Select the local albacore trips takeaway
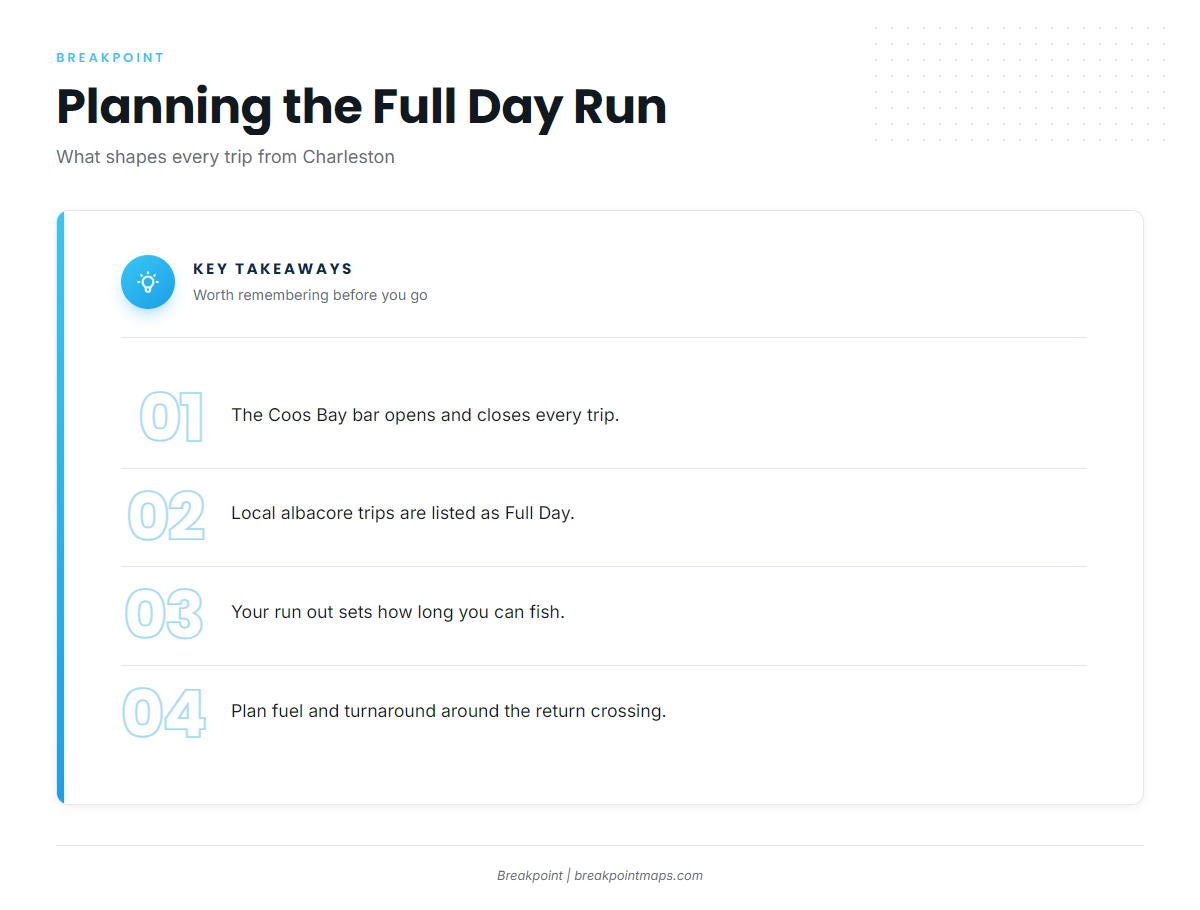Image resolution: width=1200 pixels, height=910 pixels. (403, 513)
